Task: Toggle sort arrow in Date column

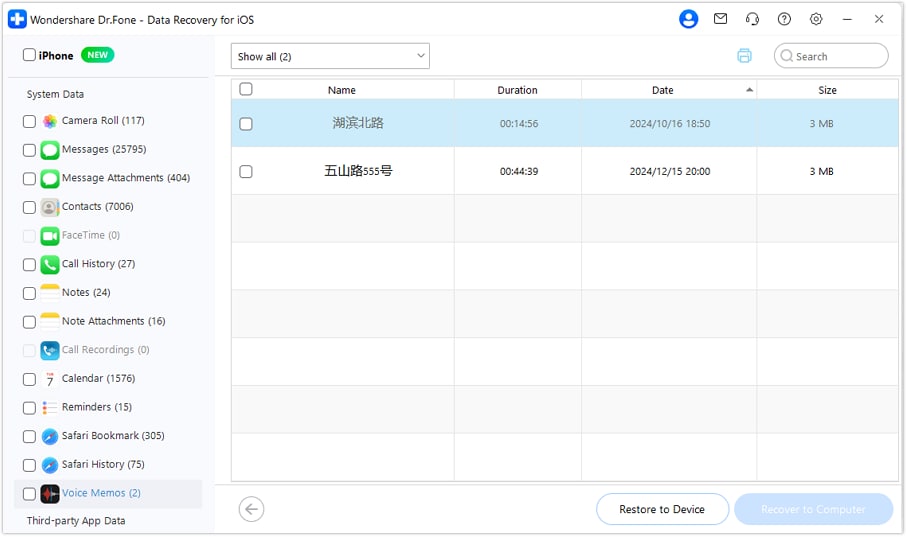Action: tap(749, 90)
